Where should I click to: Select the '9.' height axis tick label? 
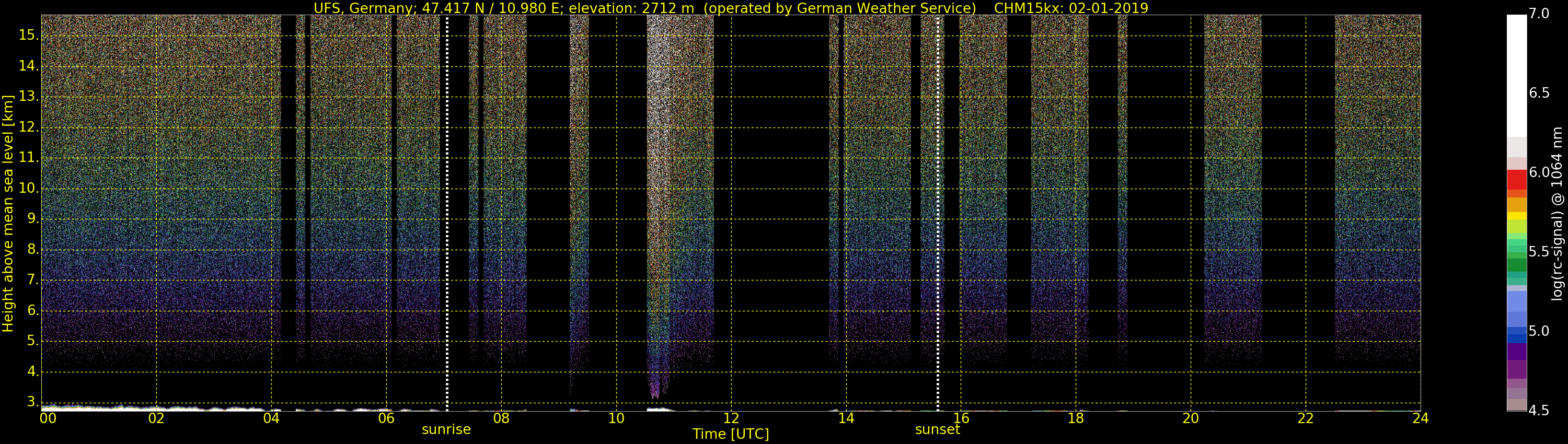pyautogui.click(x=32, y=219)
